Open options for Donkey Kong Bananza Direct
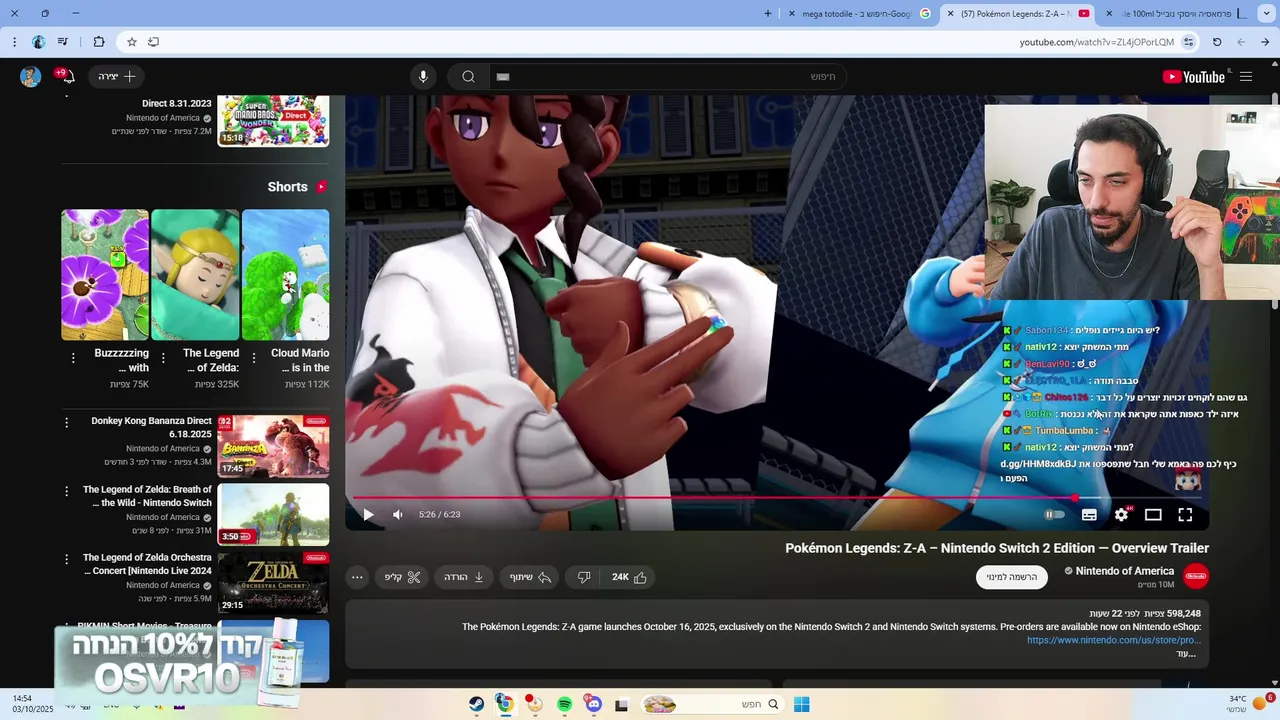 pyautogui.click(x=67, y=423)
